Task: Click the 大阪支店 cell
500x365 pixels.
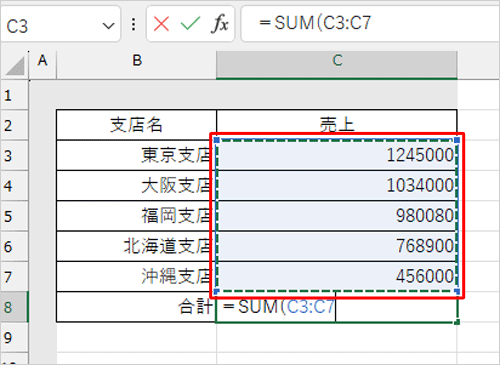Action: click(x=137, y=186)
